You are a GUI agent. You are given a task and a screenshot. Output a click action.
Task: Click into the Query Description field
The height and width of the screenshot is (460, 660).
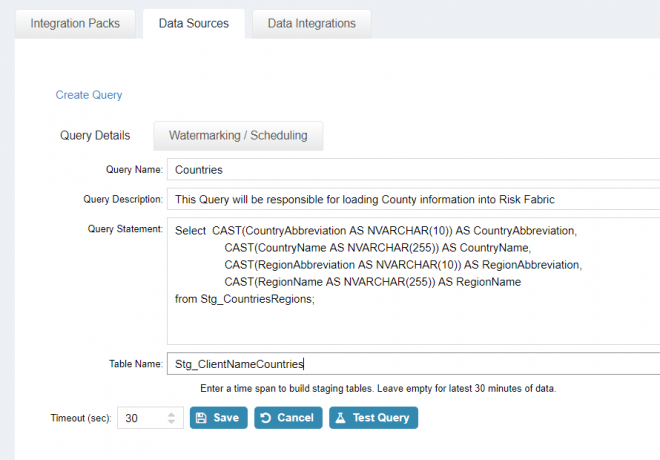(x=412, y=199)
